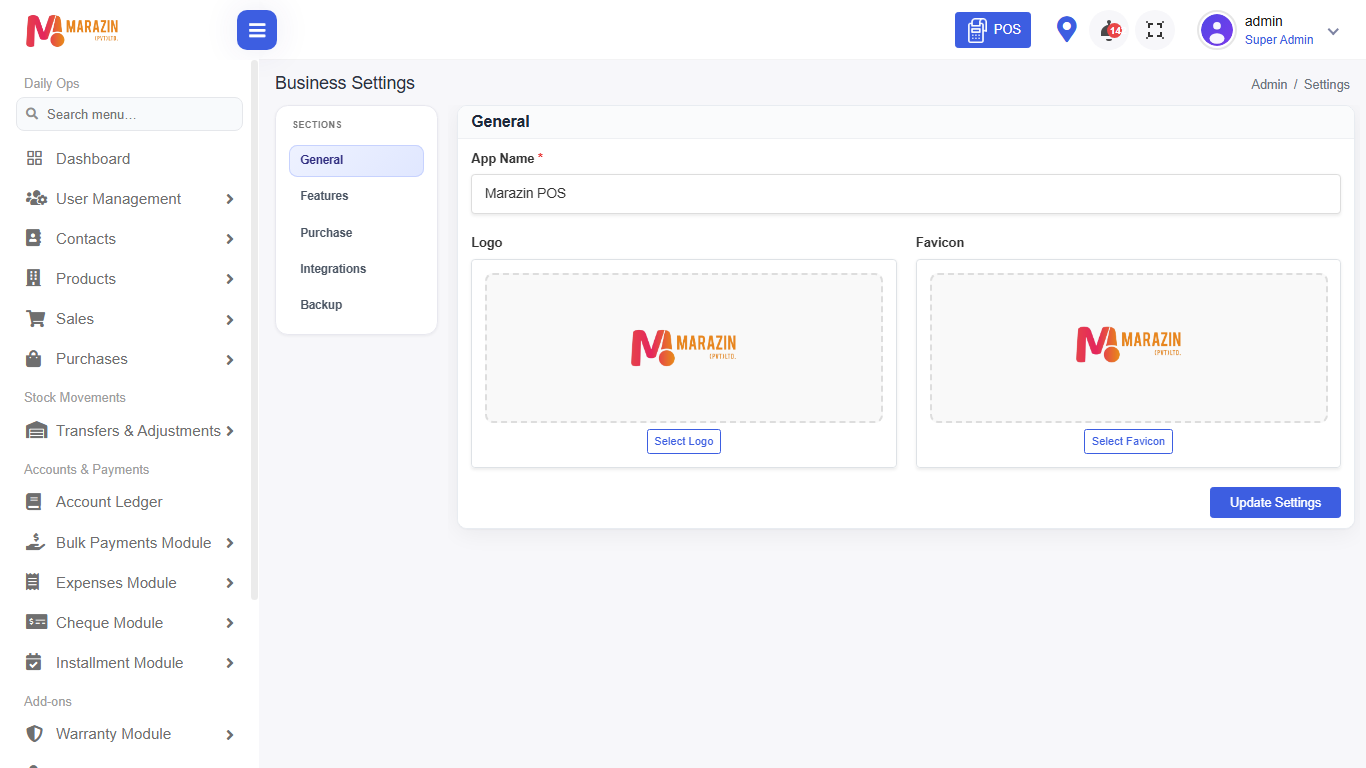
Task: Expand the Products submenu chevron
Action: pos(230,279)
